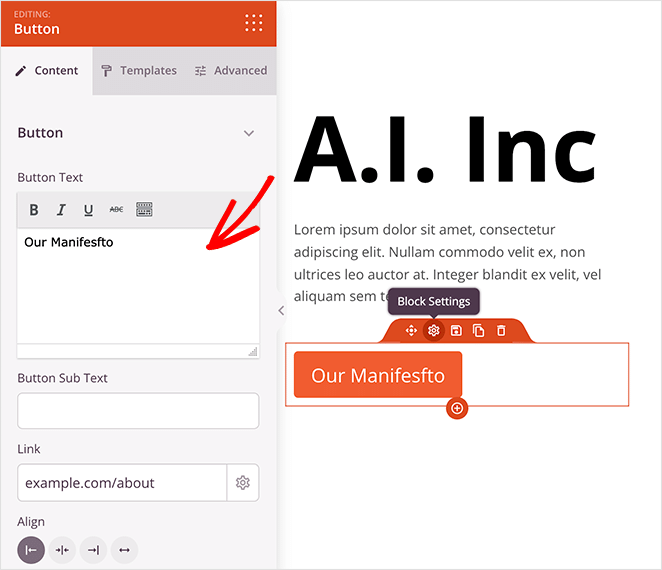662x570 pixels.
Task: Align the button to the left
Action: coord(31,550)
